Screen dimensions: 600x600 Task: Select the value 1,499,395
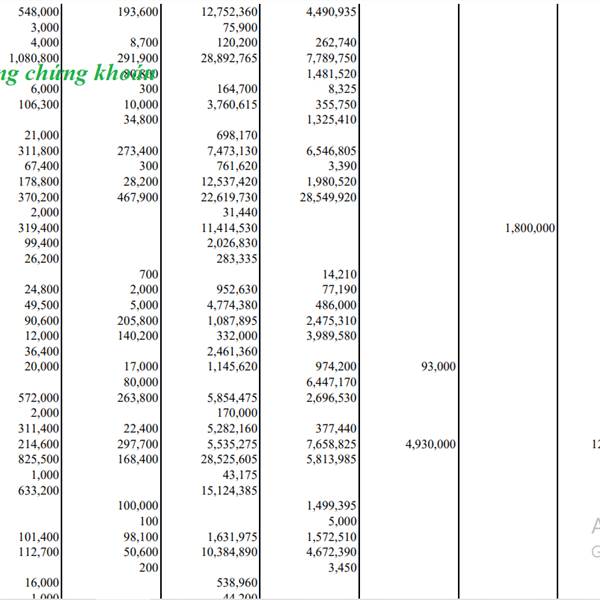point(331,505)
